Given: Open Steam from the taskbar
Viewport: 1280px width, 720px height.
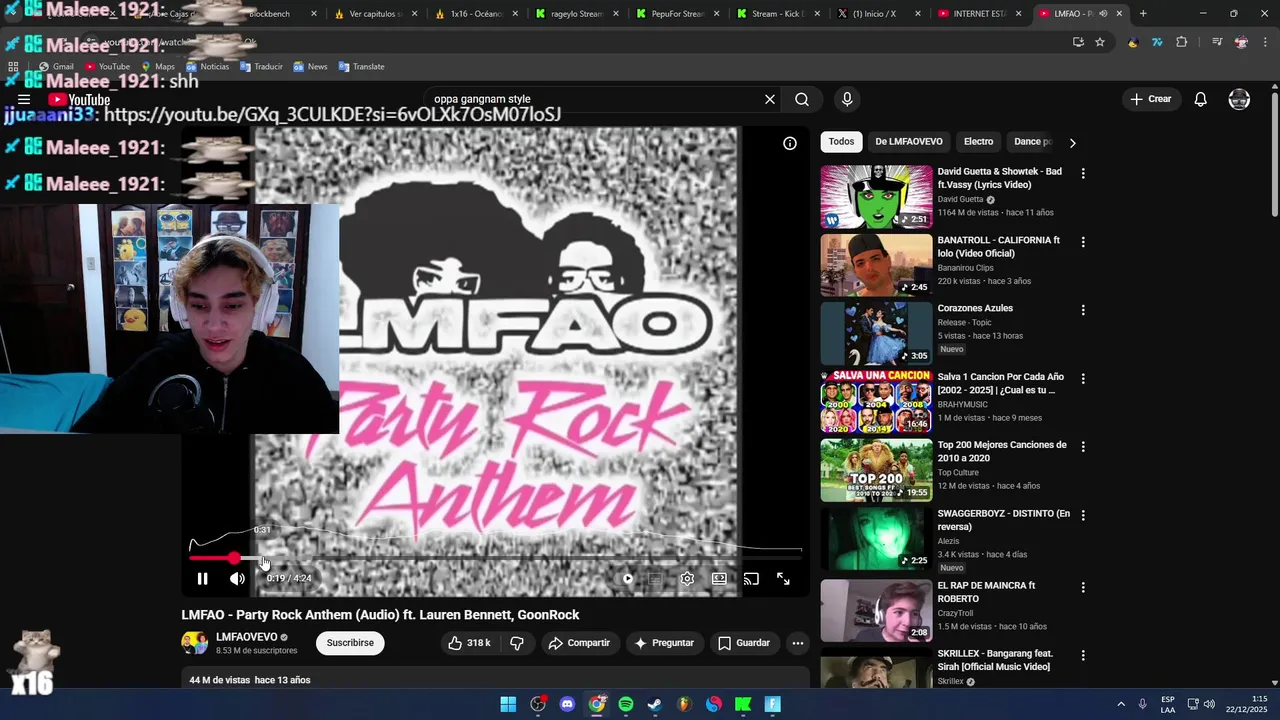Looking at the screenshot, I should pyautogui.click(x=655, y=704).
